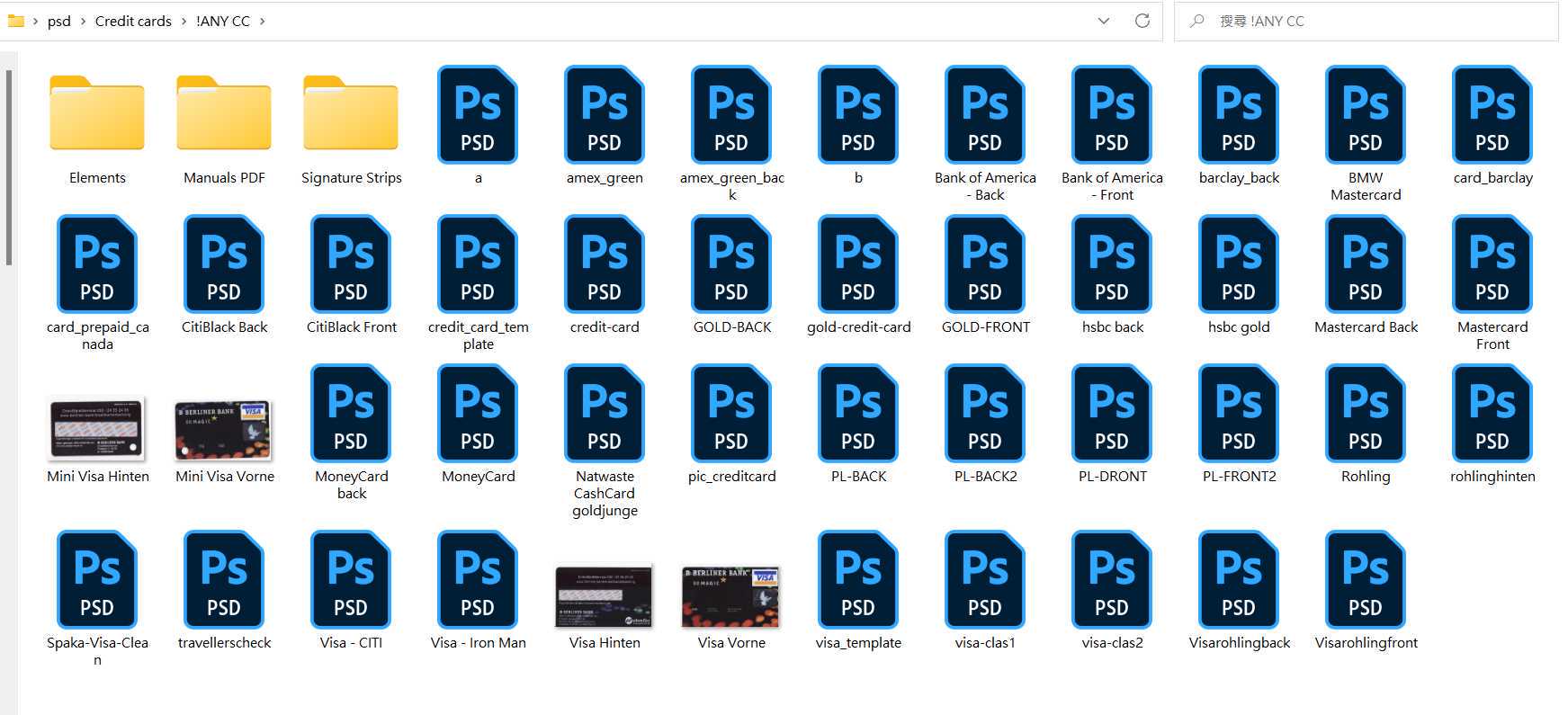The image size is (1568, 715).
Task: Click the !ANY CC breadcrumb segment
Action: pyautogui.click(x=222, y=22)
